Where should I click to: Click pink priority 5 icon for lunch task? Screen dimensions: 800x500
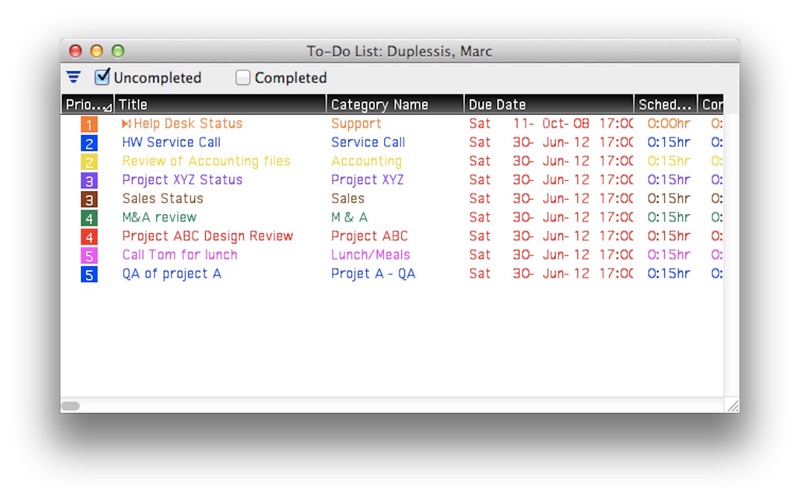click(89, 256)
